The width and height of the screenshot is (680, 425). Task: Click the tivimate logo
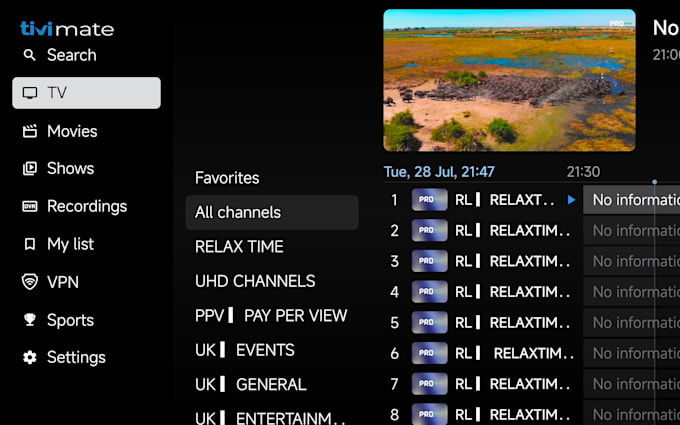[67, 29]
